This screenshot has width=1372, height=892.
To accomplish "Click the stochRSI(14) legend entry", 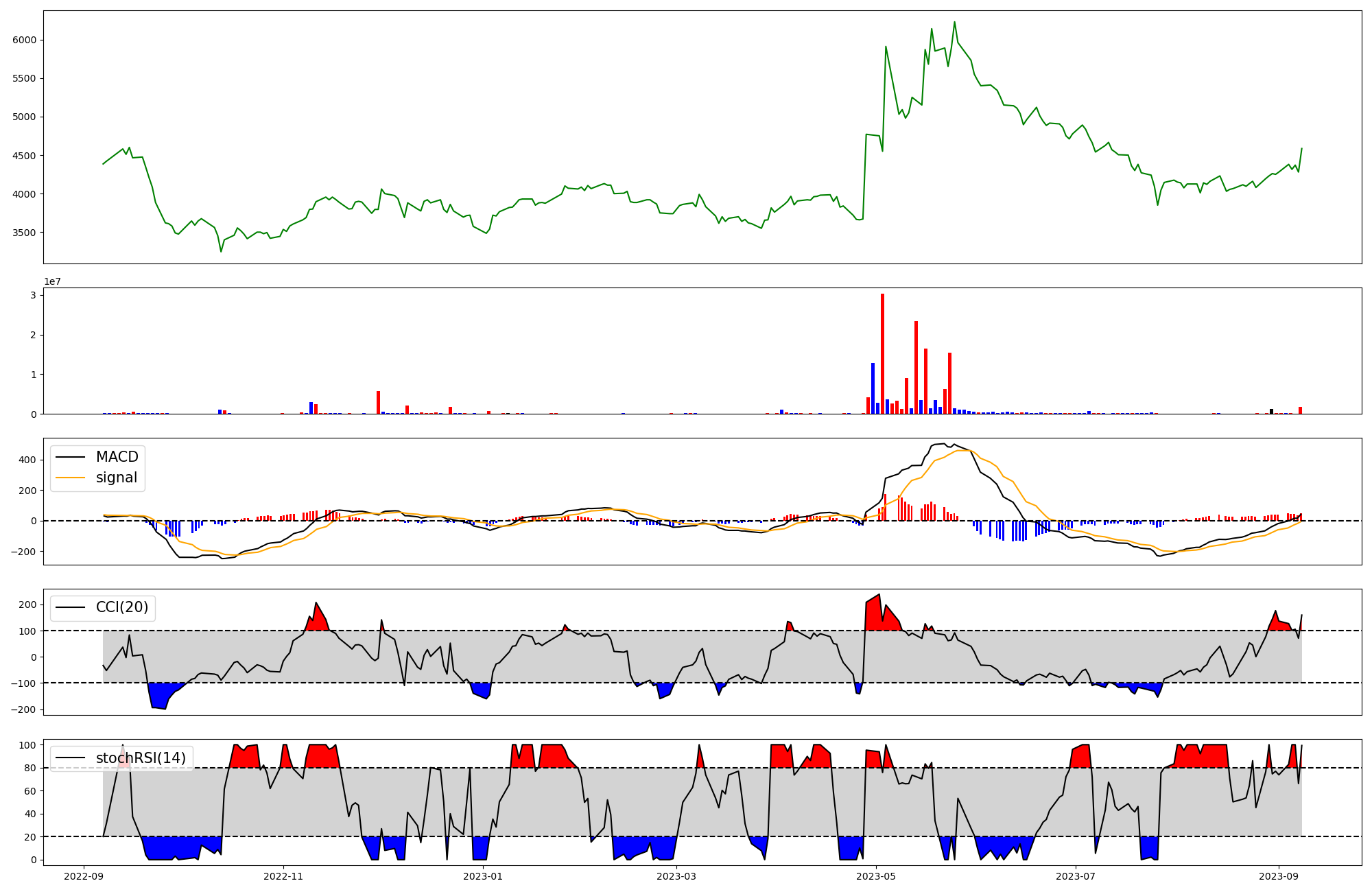I will pos(141,758).
